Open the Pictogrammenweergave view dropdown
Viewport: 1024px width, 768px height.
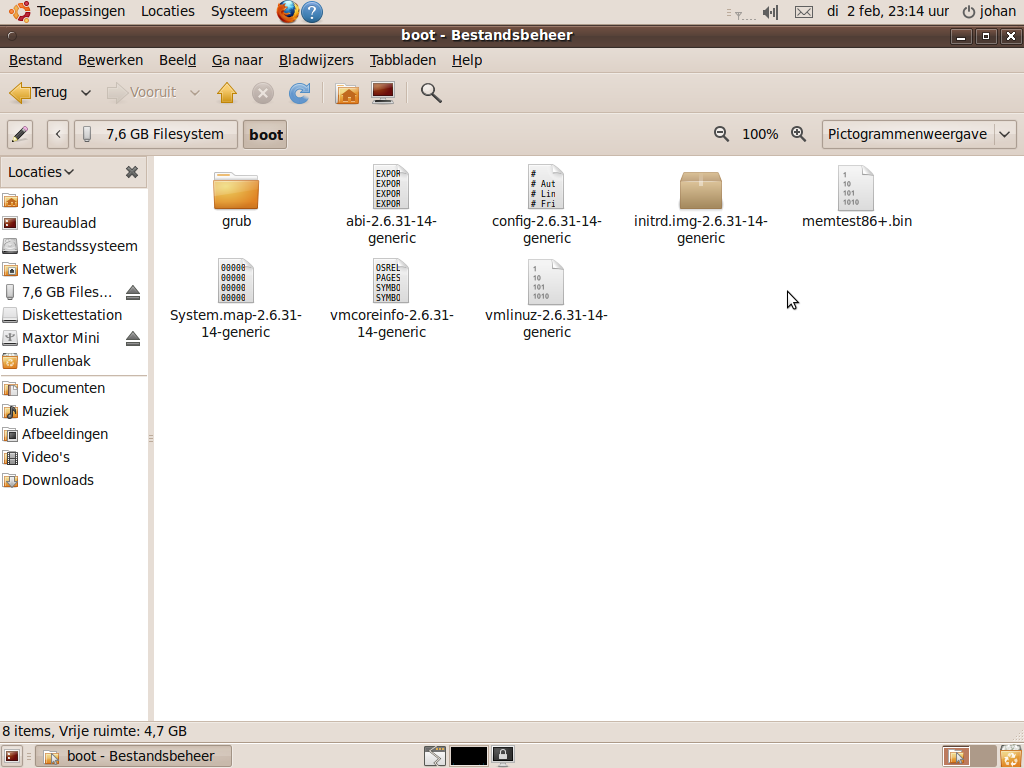[x=918, y=134]
